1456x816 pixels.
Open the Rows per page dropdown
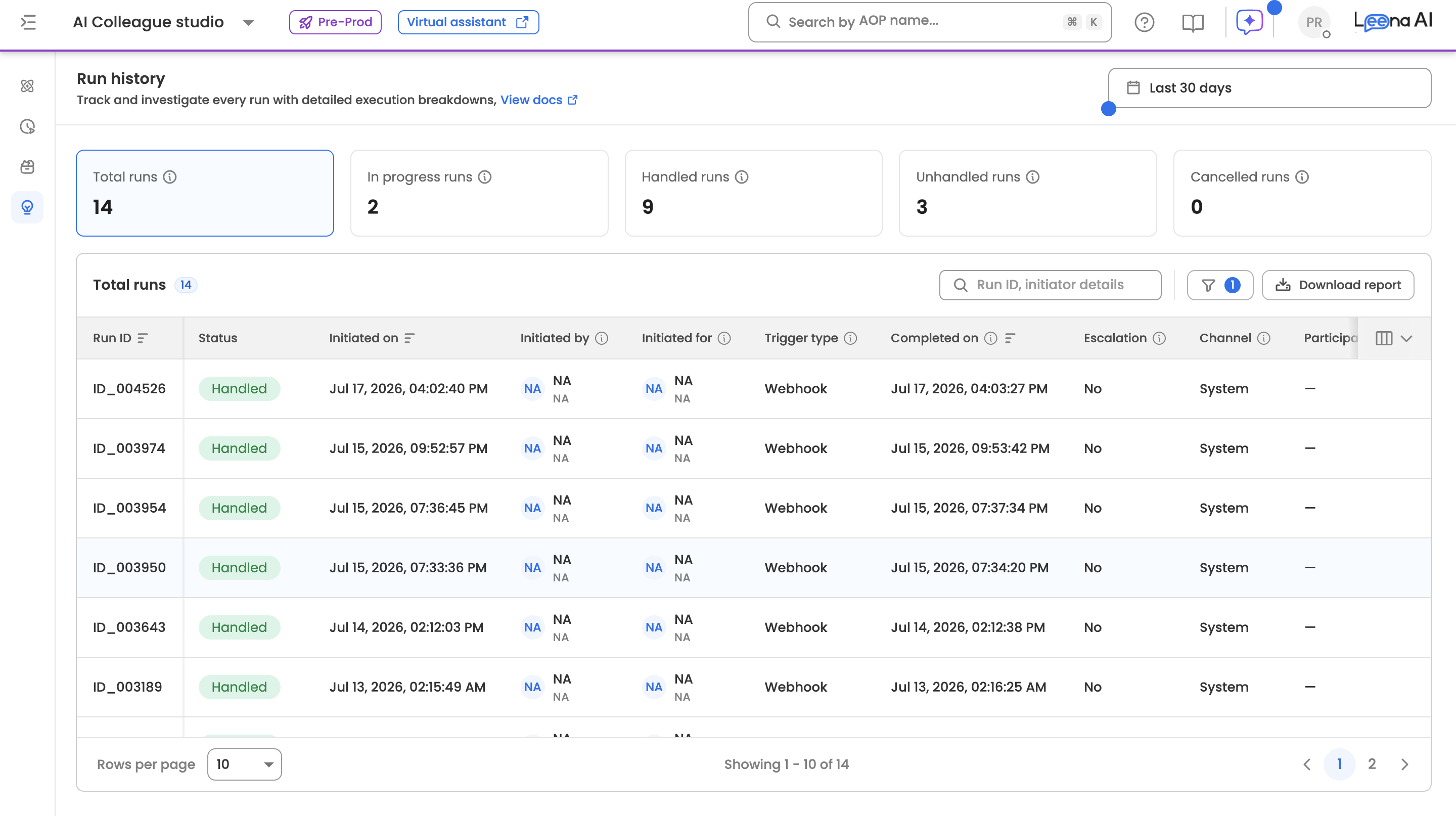tap(244, 764)
